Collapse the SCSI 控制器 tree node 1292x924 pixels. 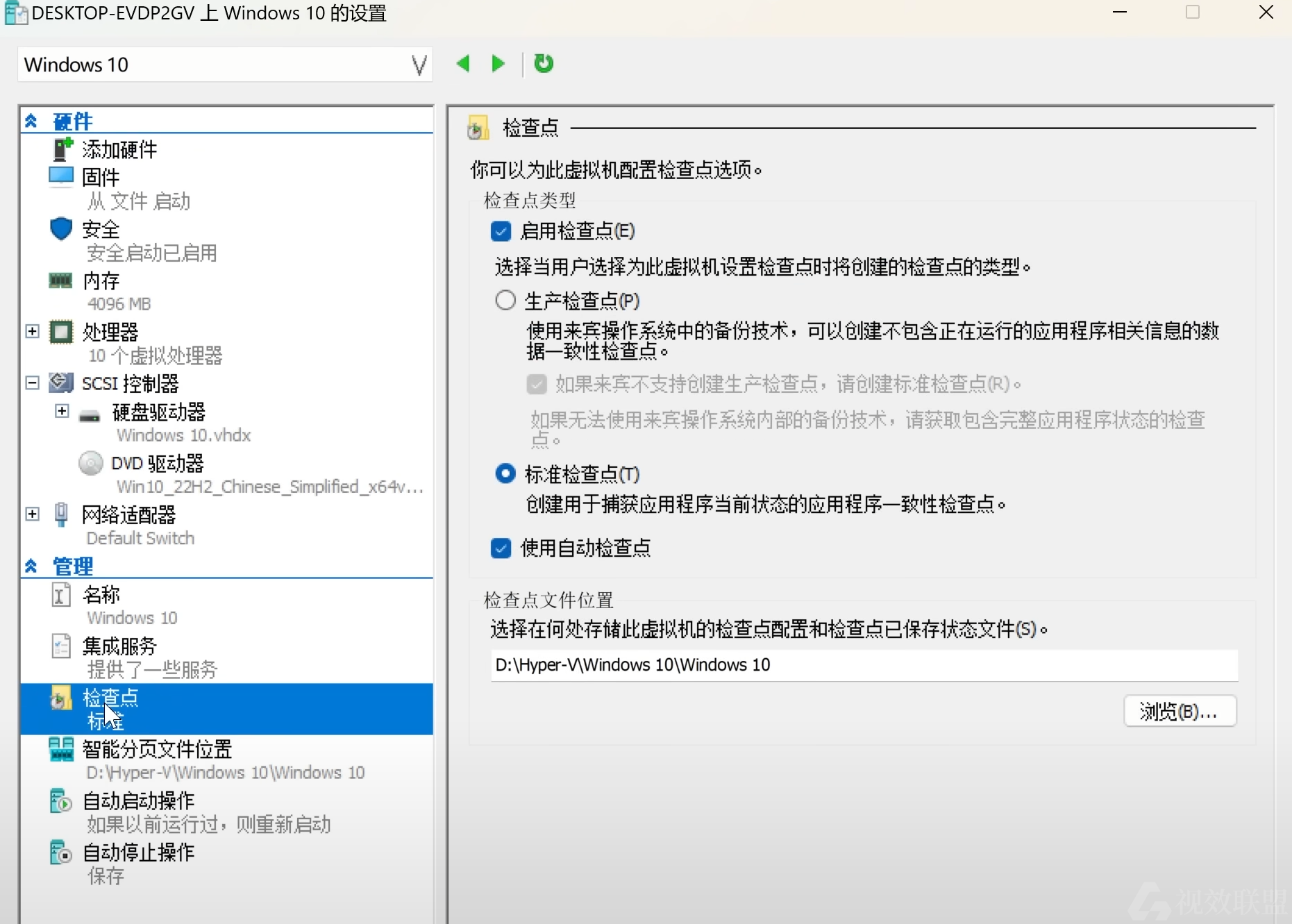[33, 383]
